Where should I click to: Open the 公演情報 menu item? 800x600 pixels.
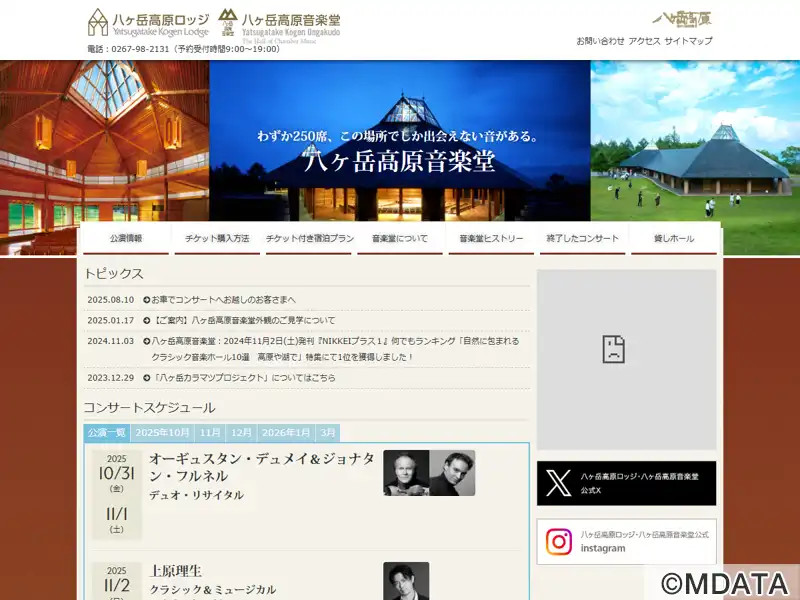point(126,238)
